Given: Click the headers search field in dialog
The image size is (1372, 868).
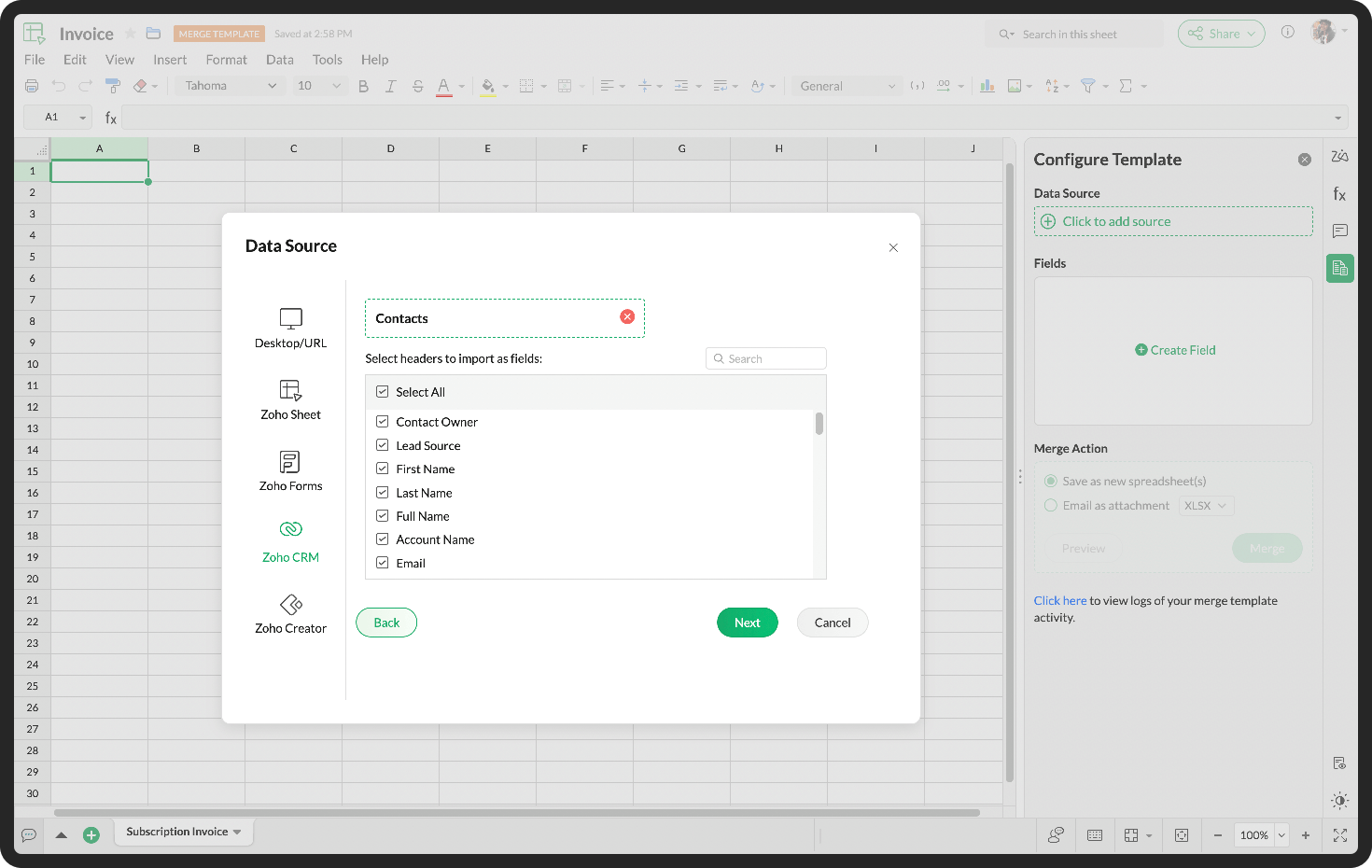Looking at the screenshot, I should pos(766,358).
